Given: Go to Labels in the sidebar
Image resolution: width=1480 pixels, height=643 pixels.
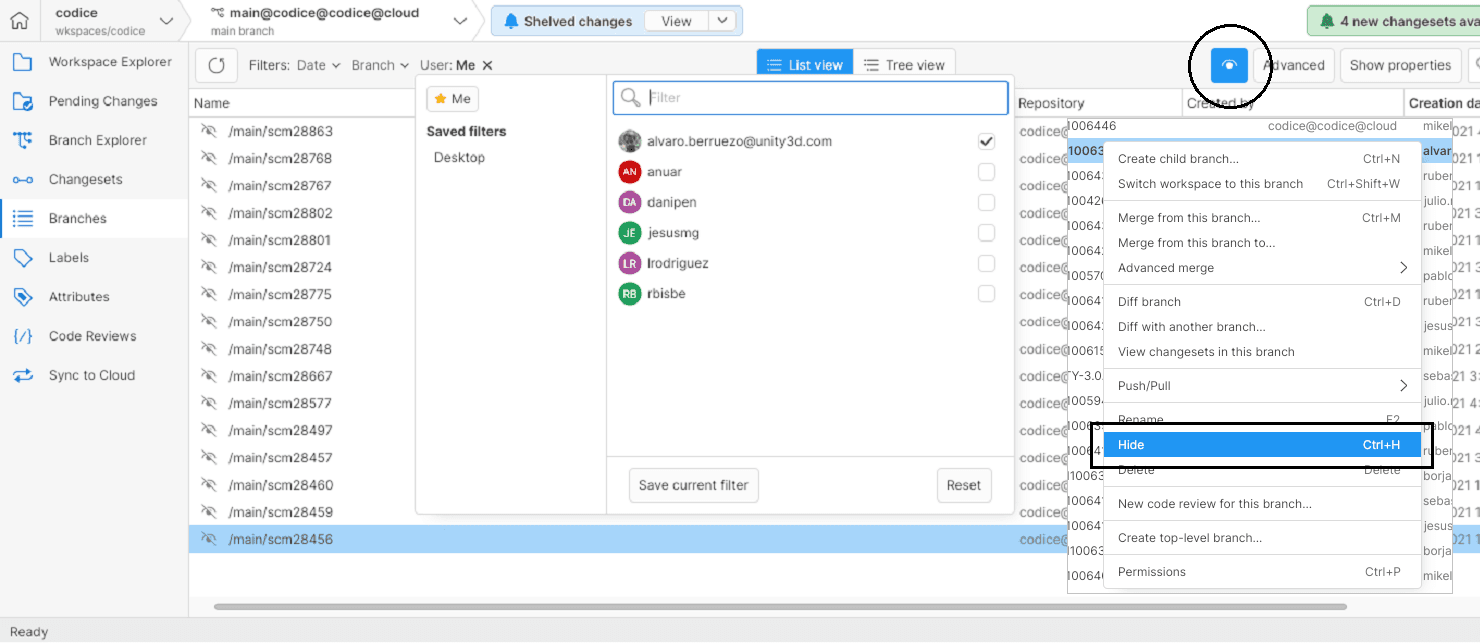Looking at the screenshot, I should coord(68,258).
